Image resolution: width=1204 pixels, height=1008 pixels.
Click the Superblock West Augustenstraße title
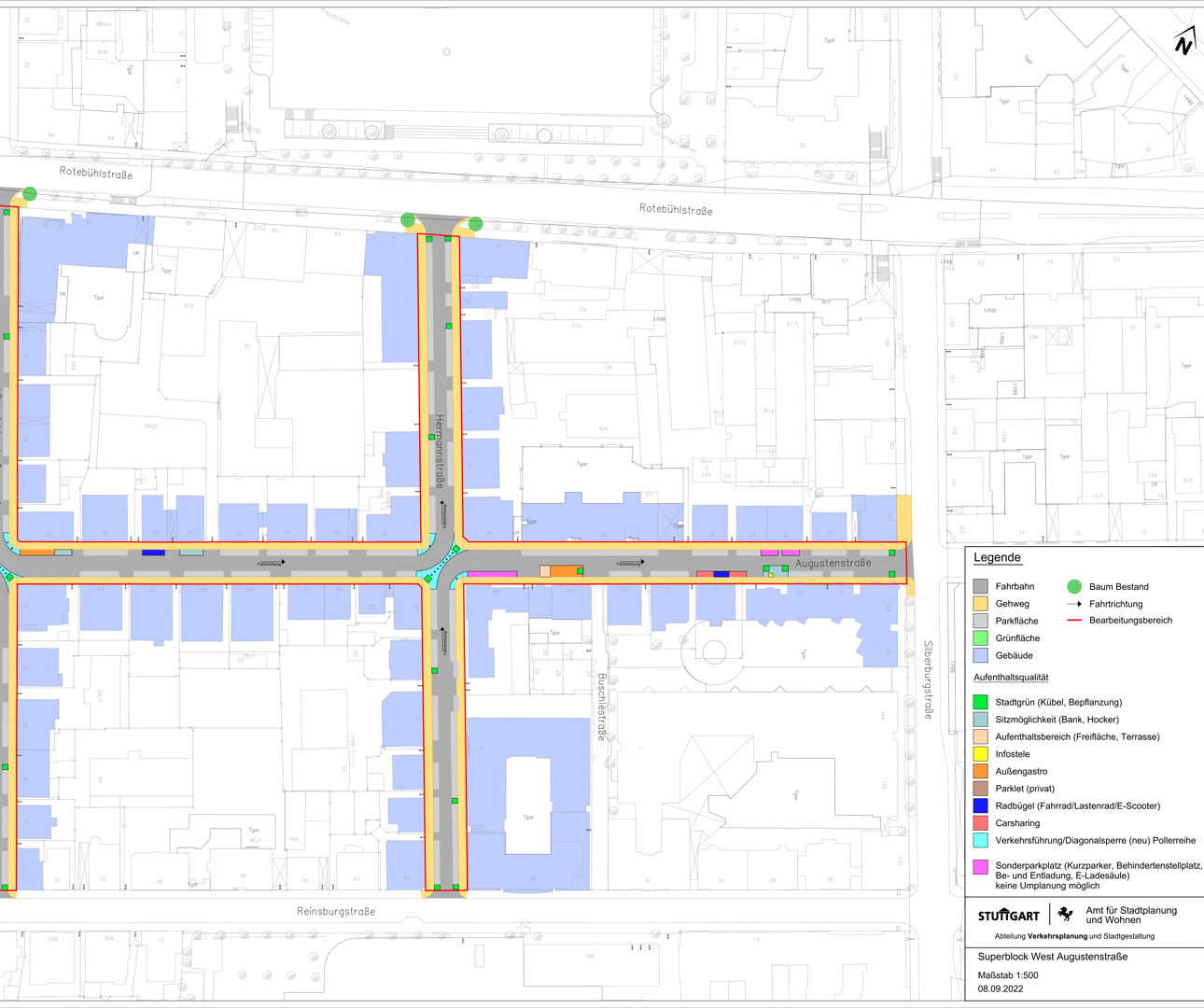tap(1052, 957)
